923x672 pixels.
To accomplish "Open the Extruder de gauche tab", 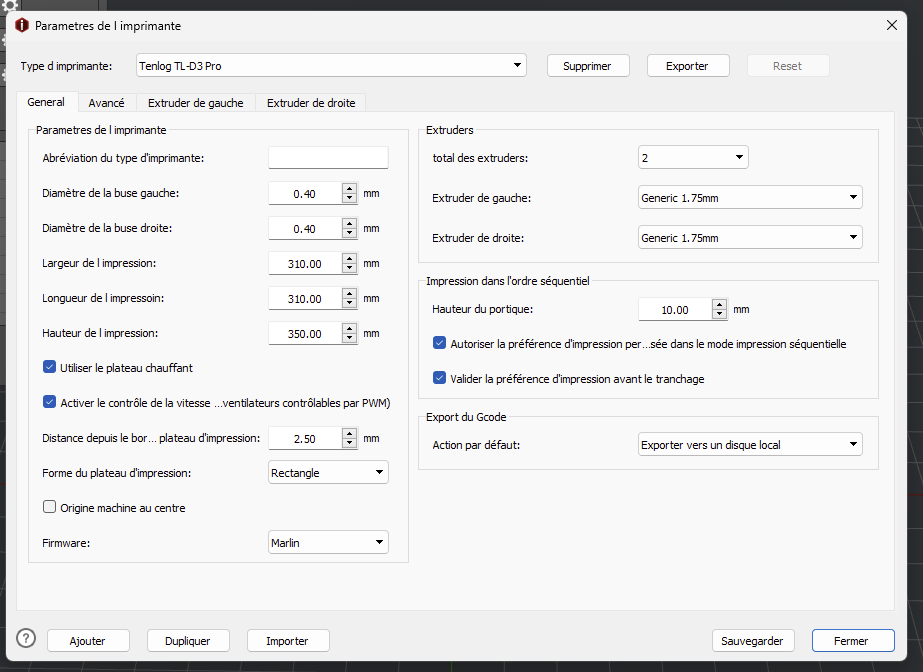I will click(x=195, y=103).
